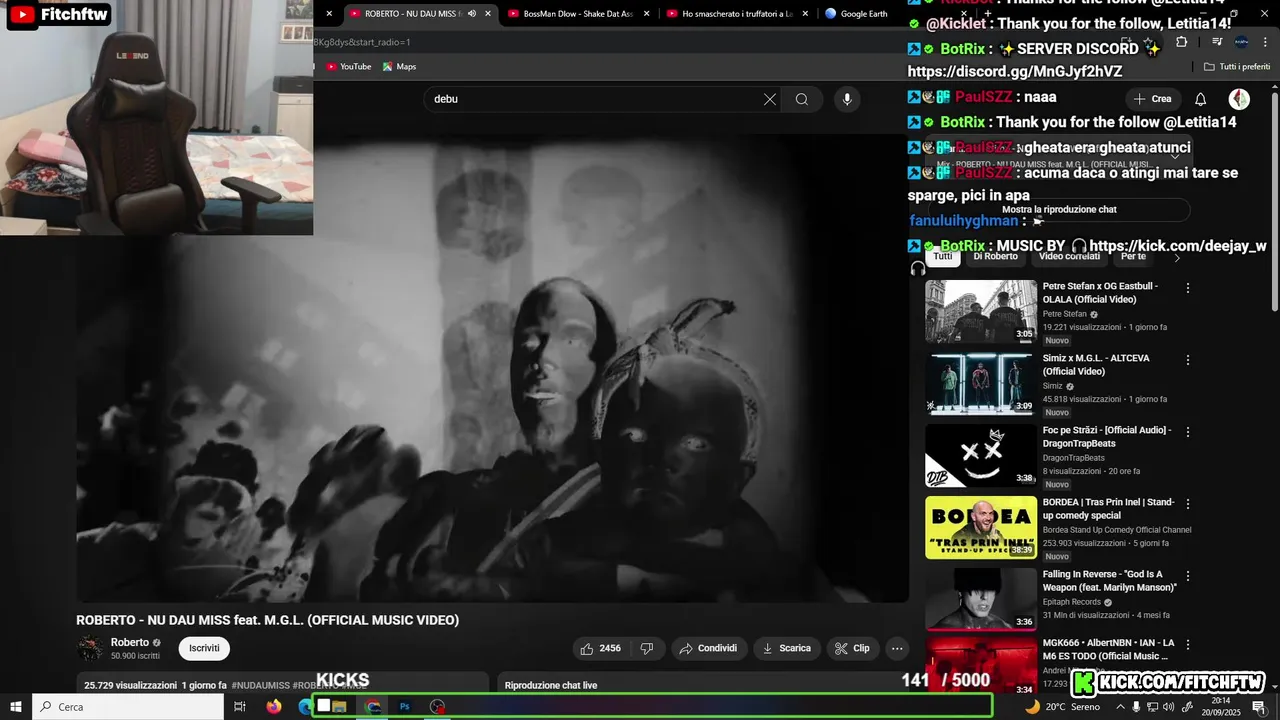Click the Crea create button

(1152, 99)
